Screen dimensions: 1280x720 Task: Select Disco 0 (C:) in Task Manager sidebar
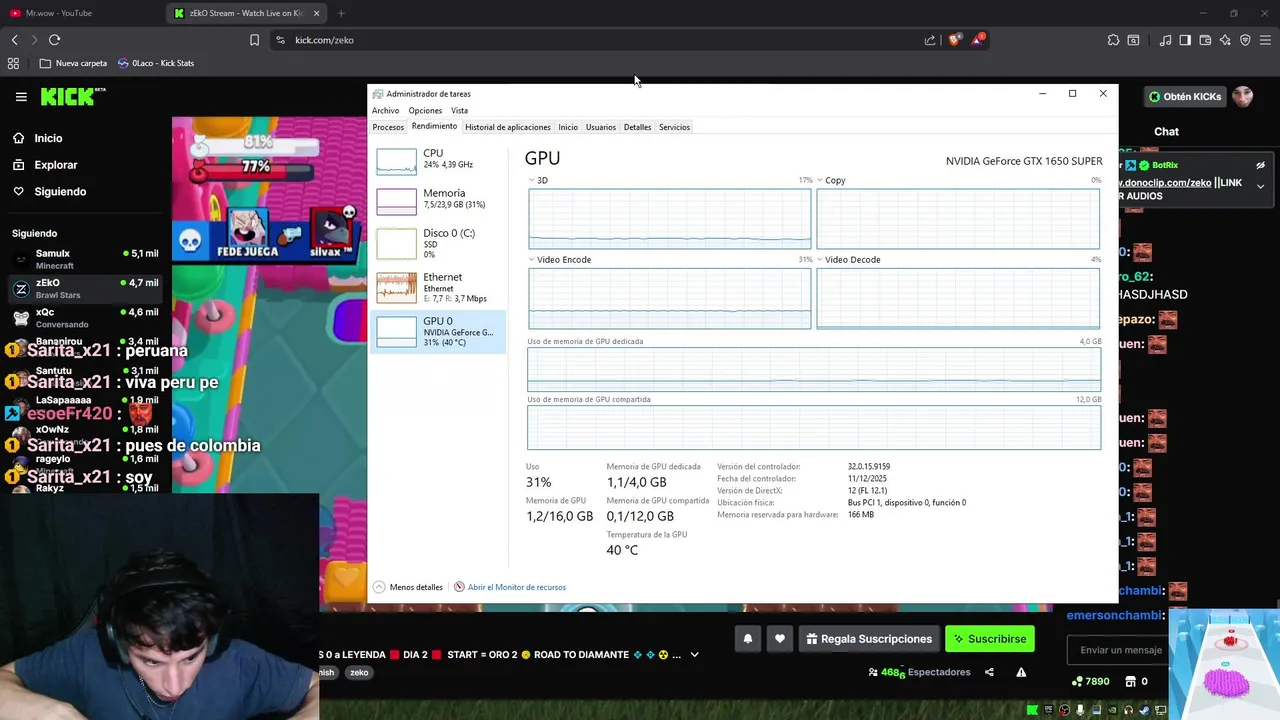pos(438,243)
